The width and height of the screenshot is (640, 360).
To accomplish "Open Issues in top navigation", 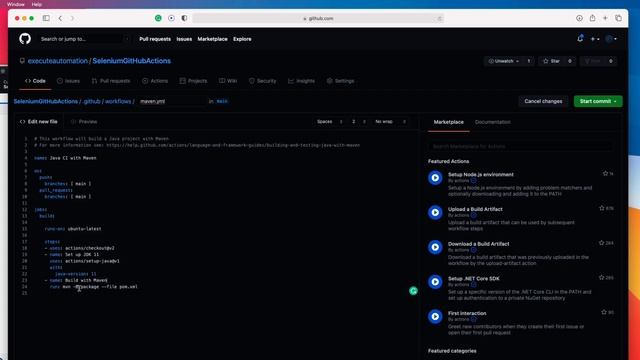I will pos(184,39).
